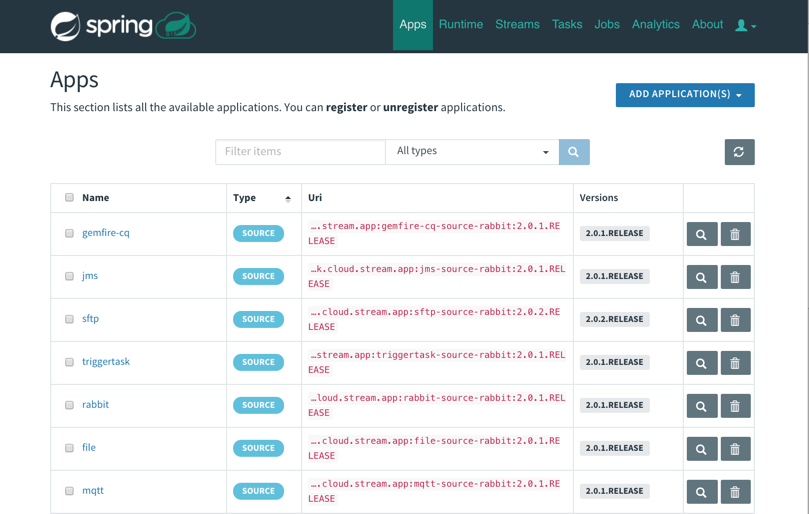The height and width of the screenshot is (514, 809).
Task: Click the Spring logo in header
Action: pyautogui.click(x=122, y=25)
